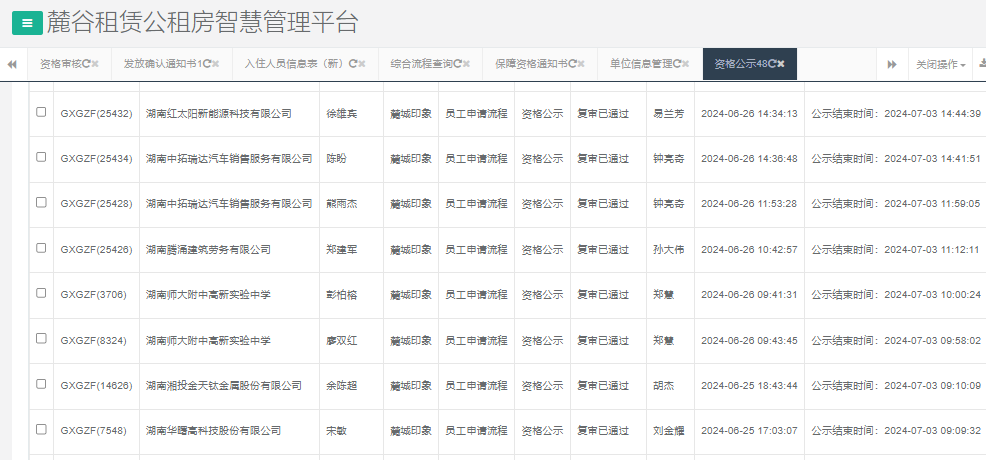Click 麓城印象 in 郑建军 row

(x=411, y=249)
